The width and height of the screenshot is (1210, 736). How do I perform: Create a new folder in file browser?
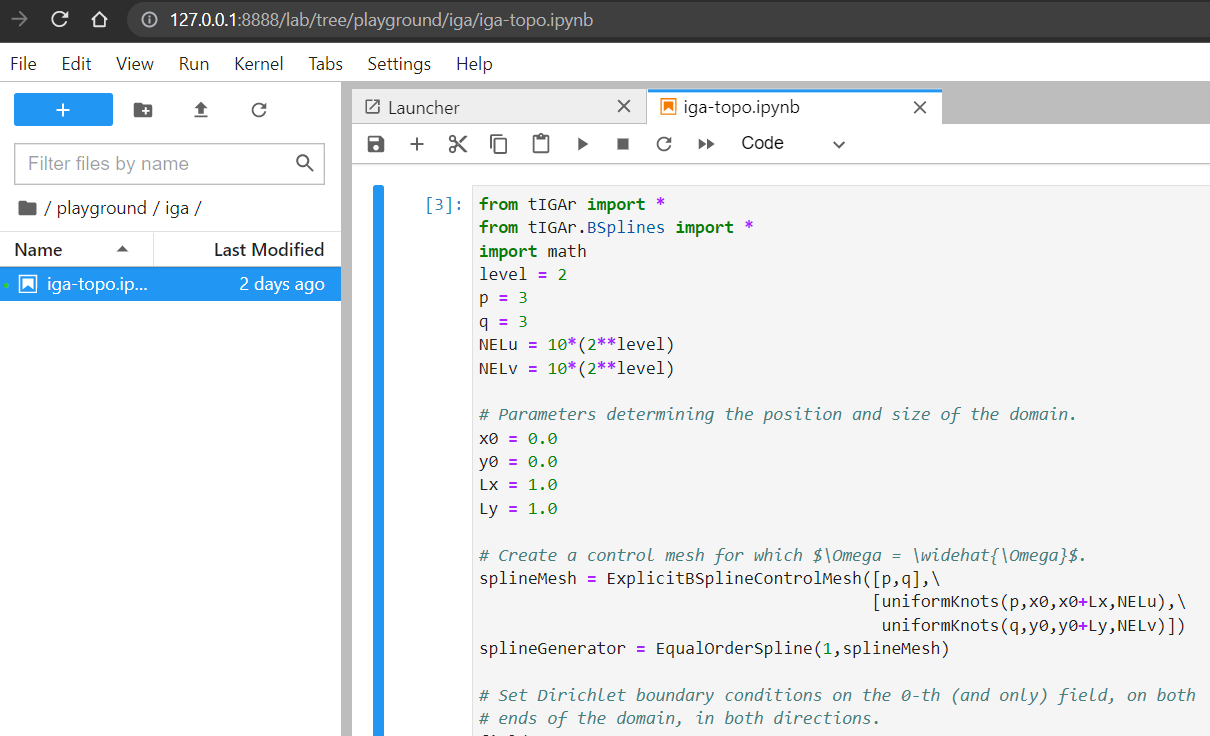143,110
